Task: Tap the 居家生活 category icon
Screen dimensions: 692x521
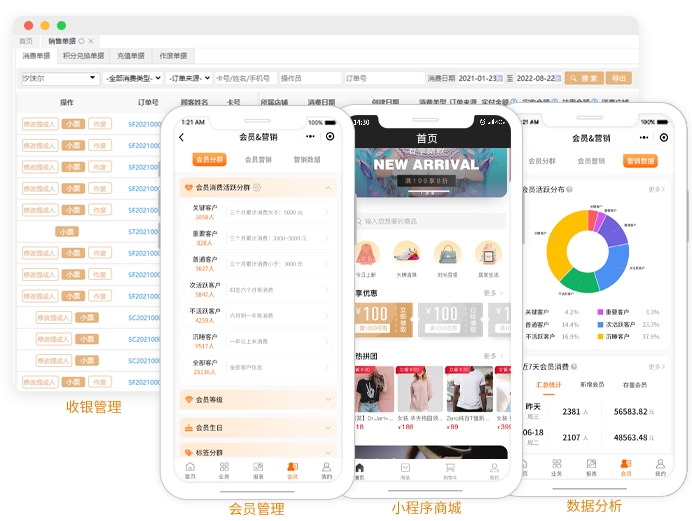Action: pos(488,253)
